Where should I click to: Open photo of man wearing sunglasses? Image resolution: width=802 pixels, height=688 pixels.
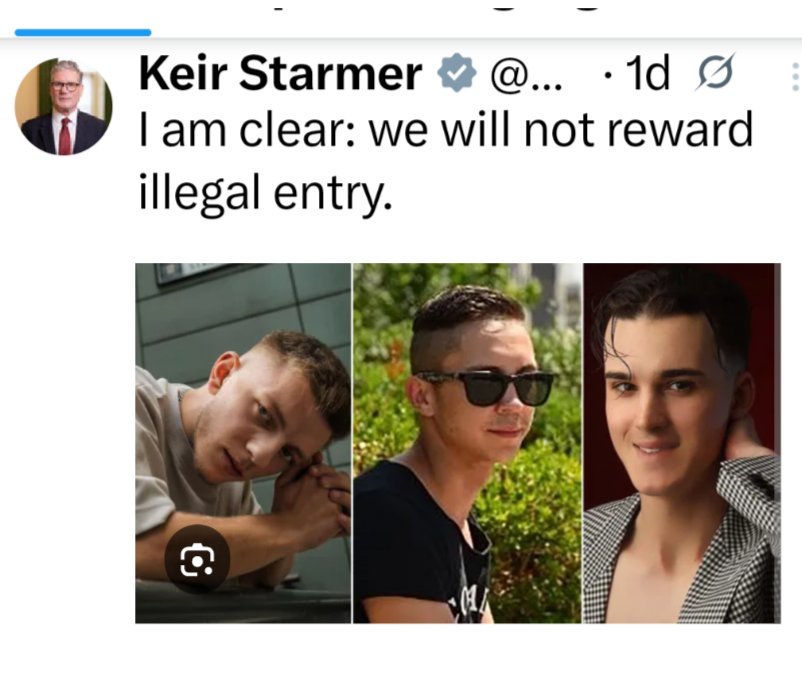pyautogui.click(x=467, y=443)
